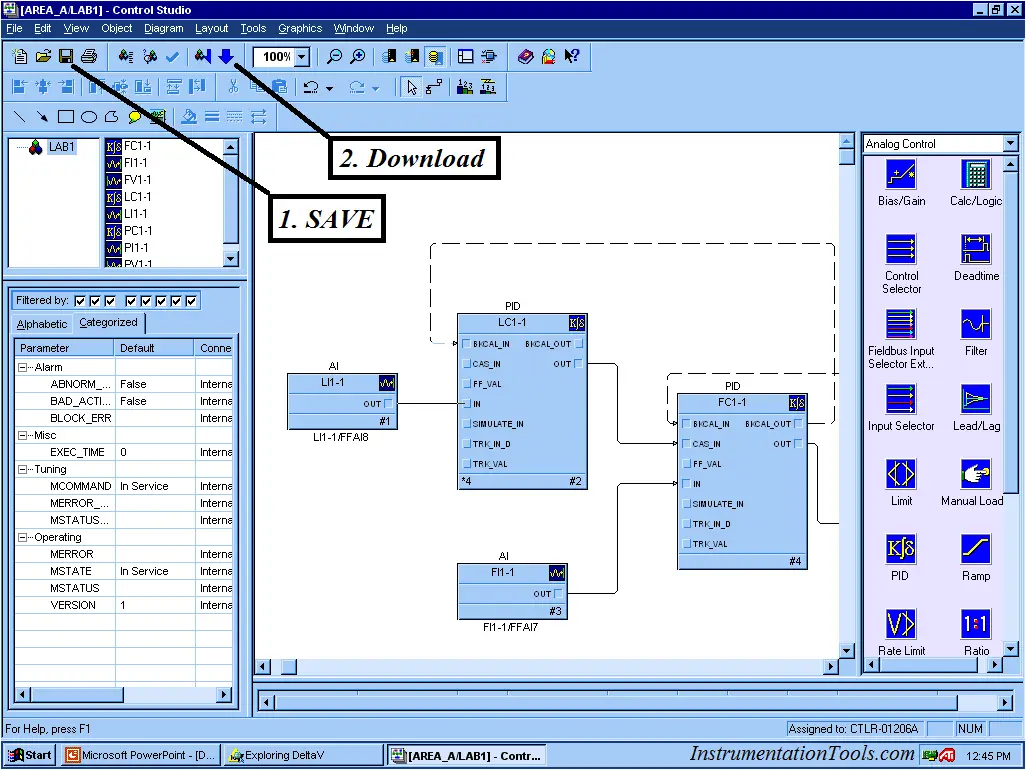
Task: Click the Default column header
Action: (x=154, y=348)
